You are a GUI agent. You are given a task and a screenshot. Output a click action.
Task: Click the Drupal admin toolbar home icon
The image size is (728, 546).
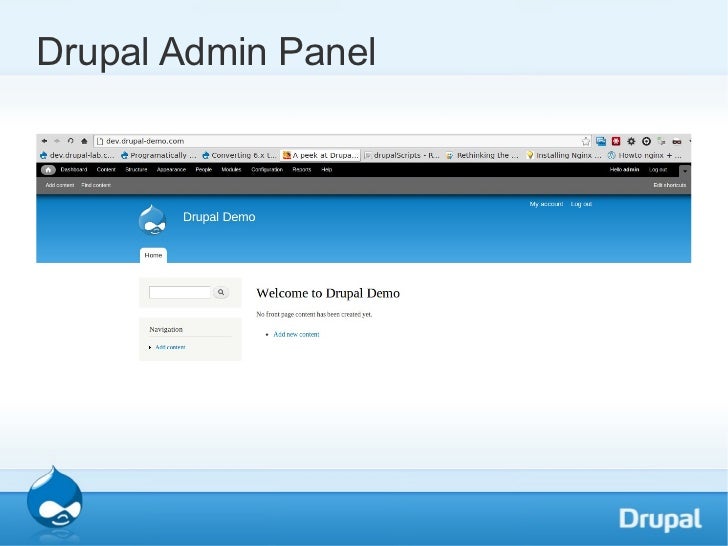point(48,169)
